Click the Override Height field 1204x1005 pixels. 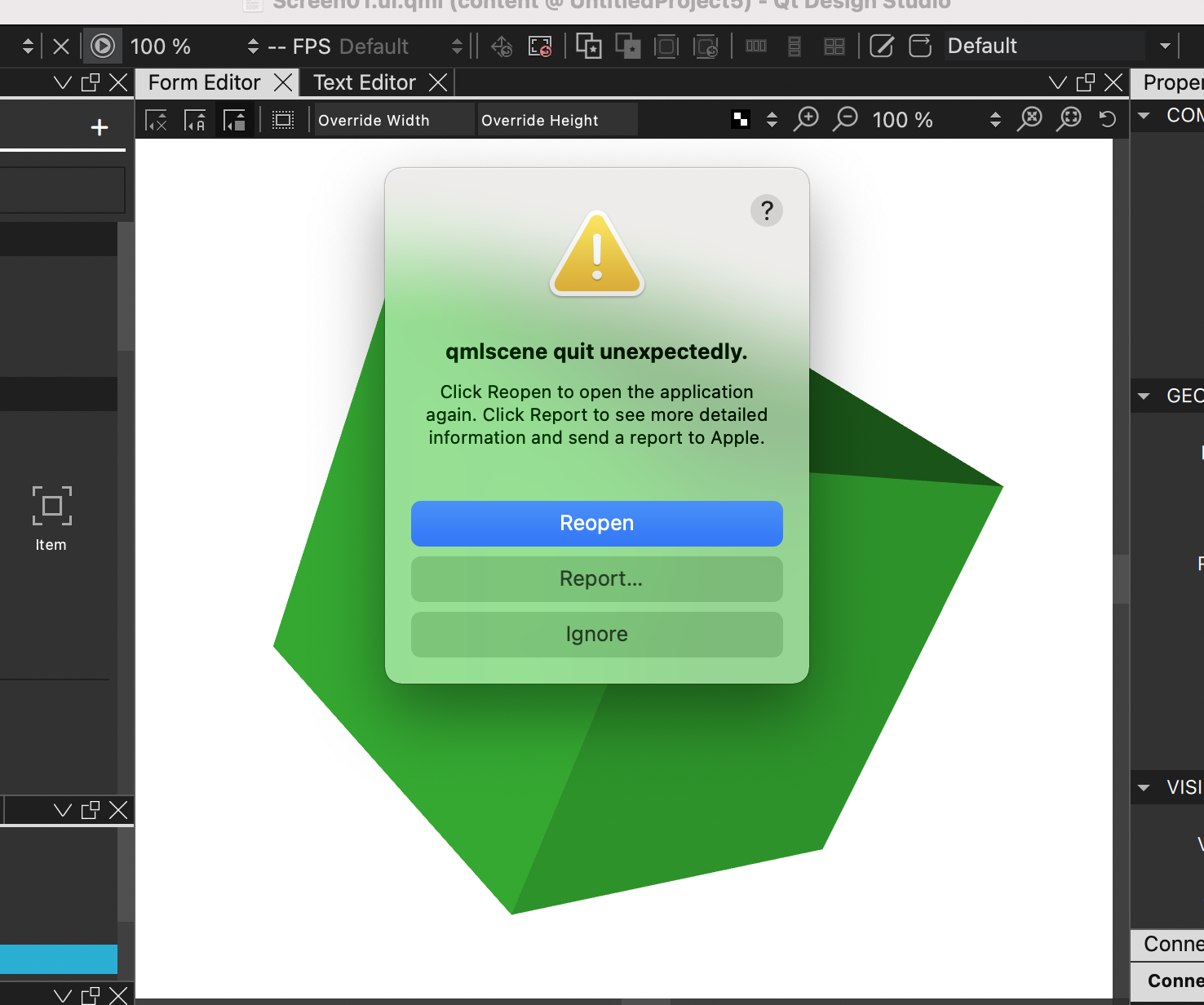point(557,120)
